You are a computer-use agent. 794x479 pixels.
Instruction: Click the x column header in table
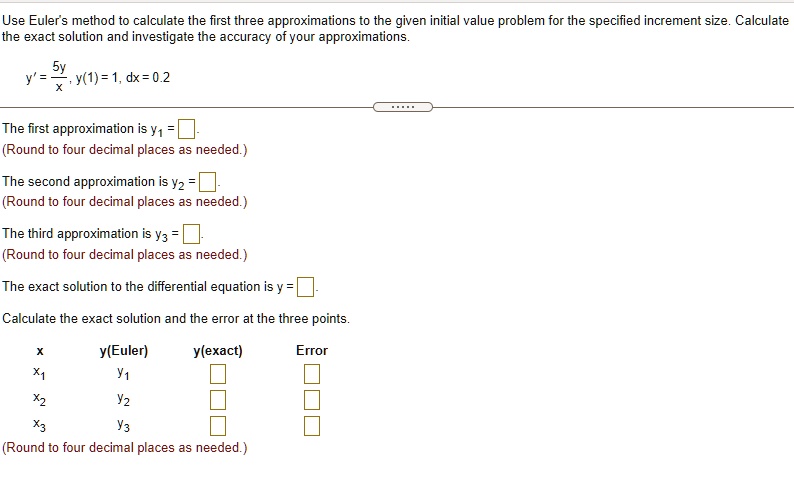pos(39,351)
